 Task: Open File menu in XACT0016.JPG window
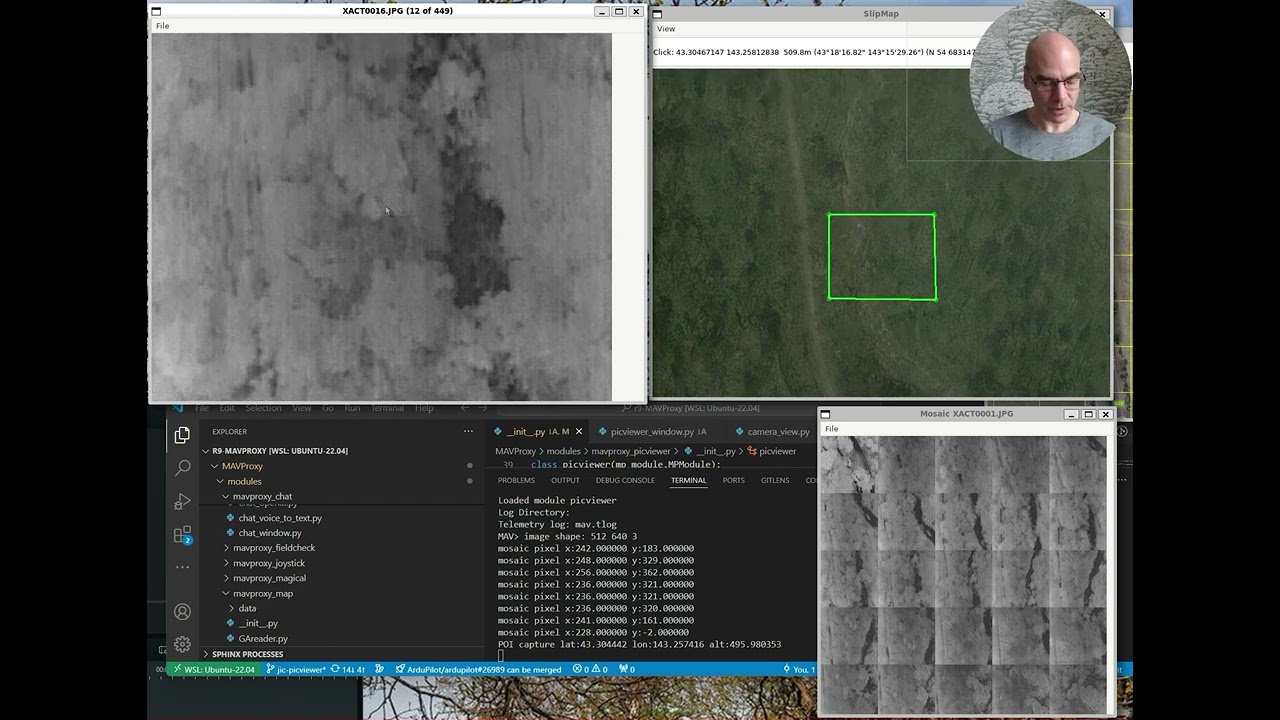pos(162,26)
